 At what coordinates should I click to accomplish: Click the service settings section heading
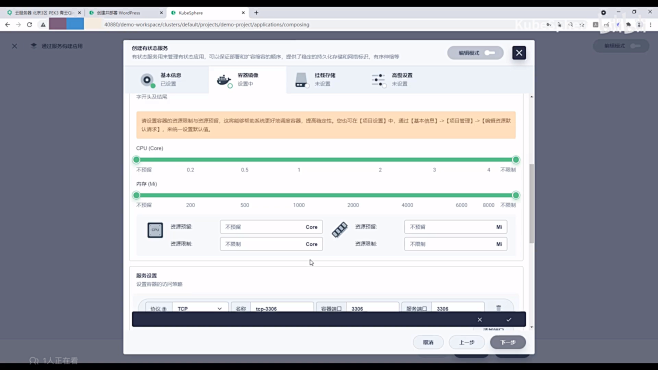[x=146, y=276]
